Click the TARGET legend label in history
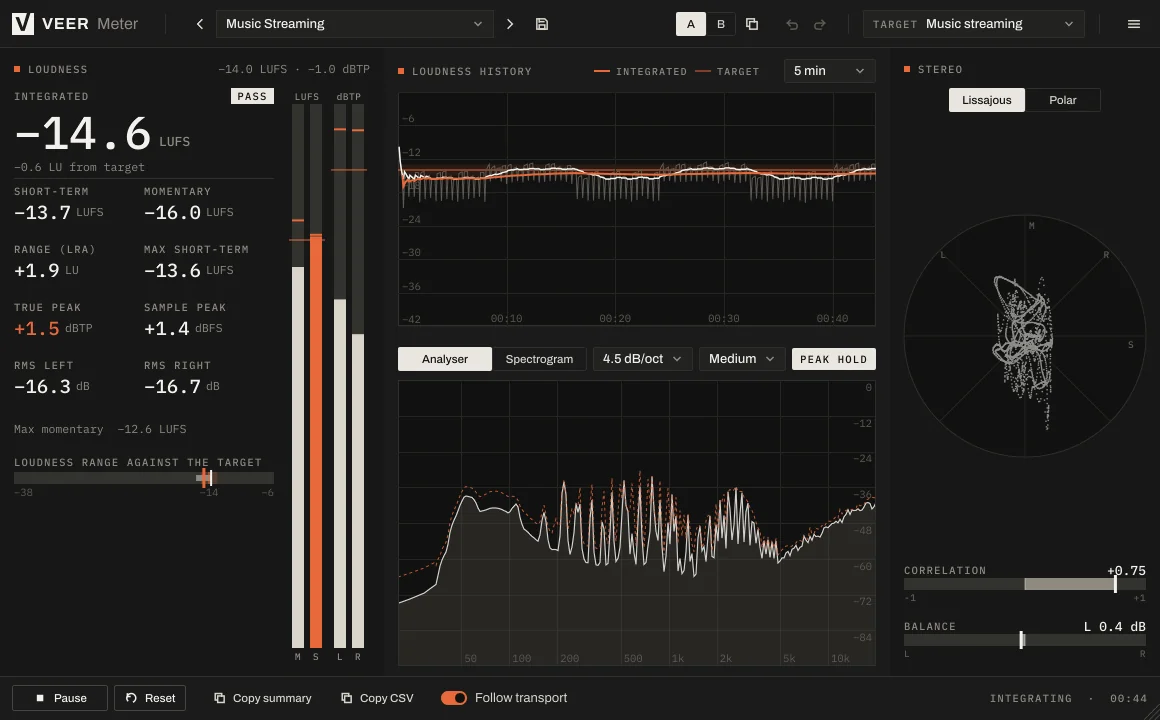The height and width of the screenshot is (720, 1160). coord(738,72)
